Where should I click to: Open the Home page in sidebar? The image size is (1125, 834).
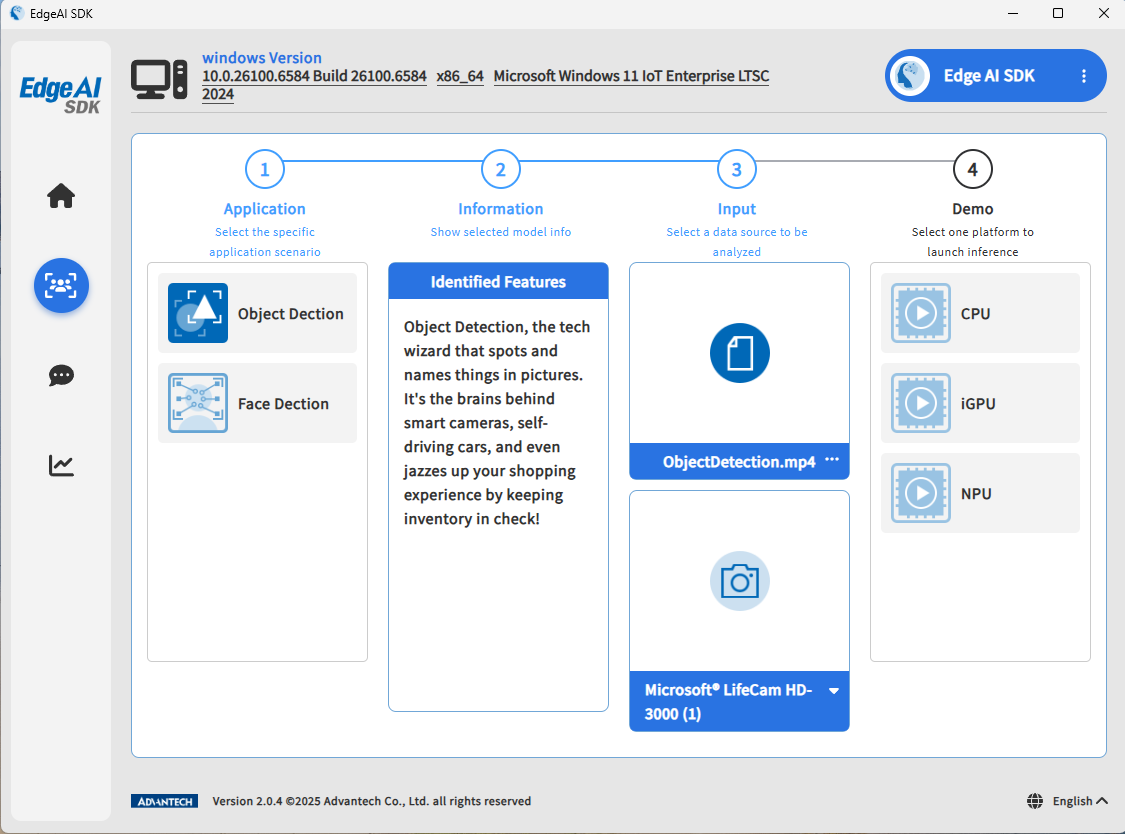[x=61, y=196]
